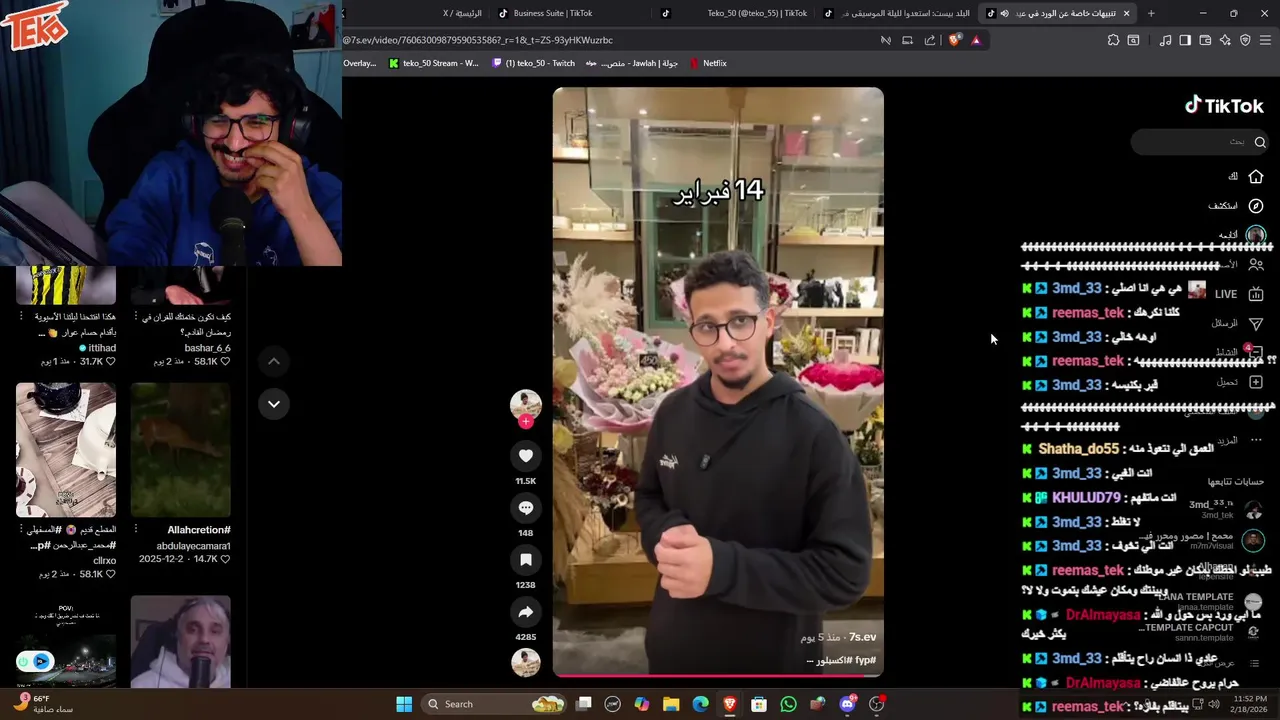
Task: Go to next video with down chevron
Action: pyautogui.click(x=274, y=404)
